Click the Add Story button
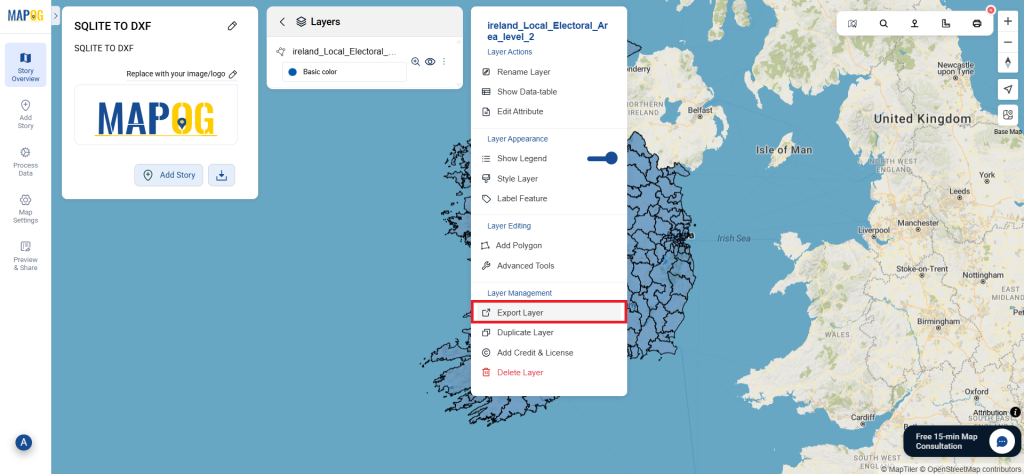The image size is (1024, 474). coord(168,175)
